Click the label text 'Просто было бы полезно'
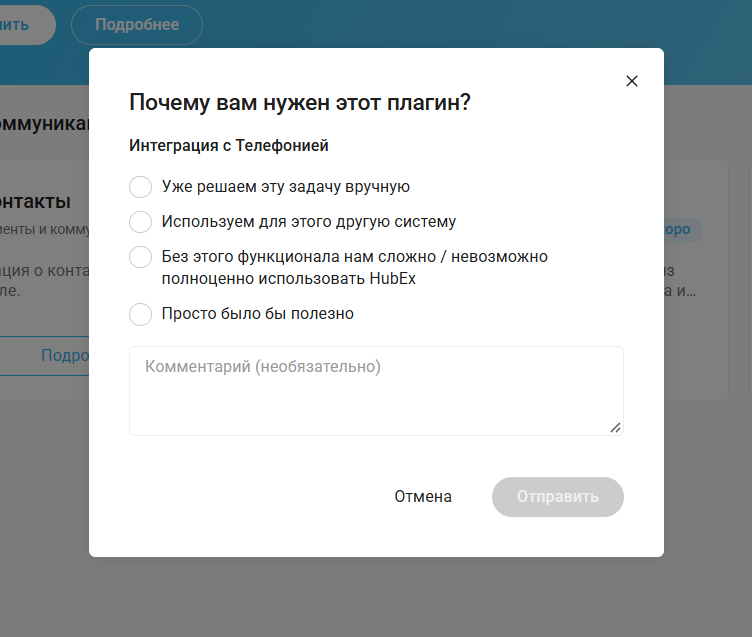Screen dimensions: 752x637 click(258, 314)
